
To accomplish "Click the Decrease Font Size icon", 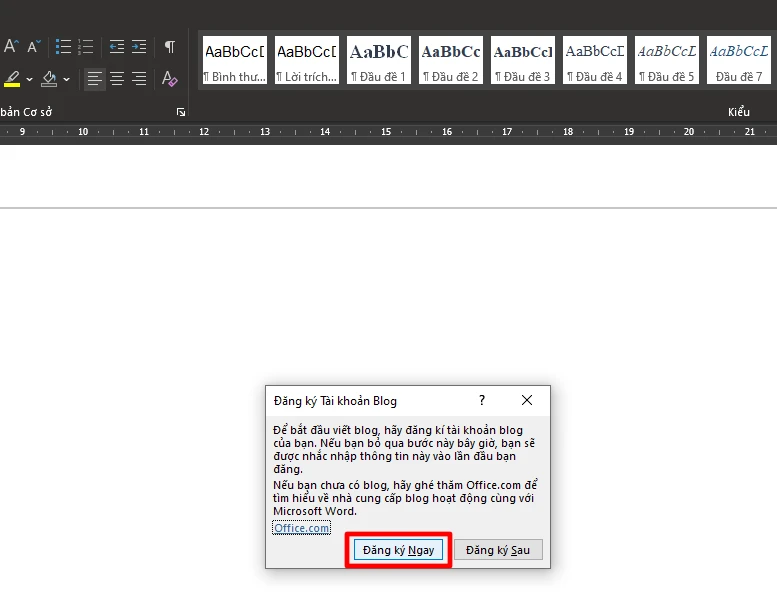I will tap(34, 47).
